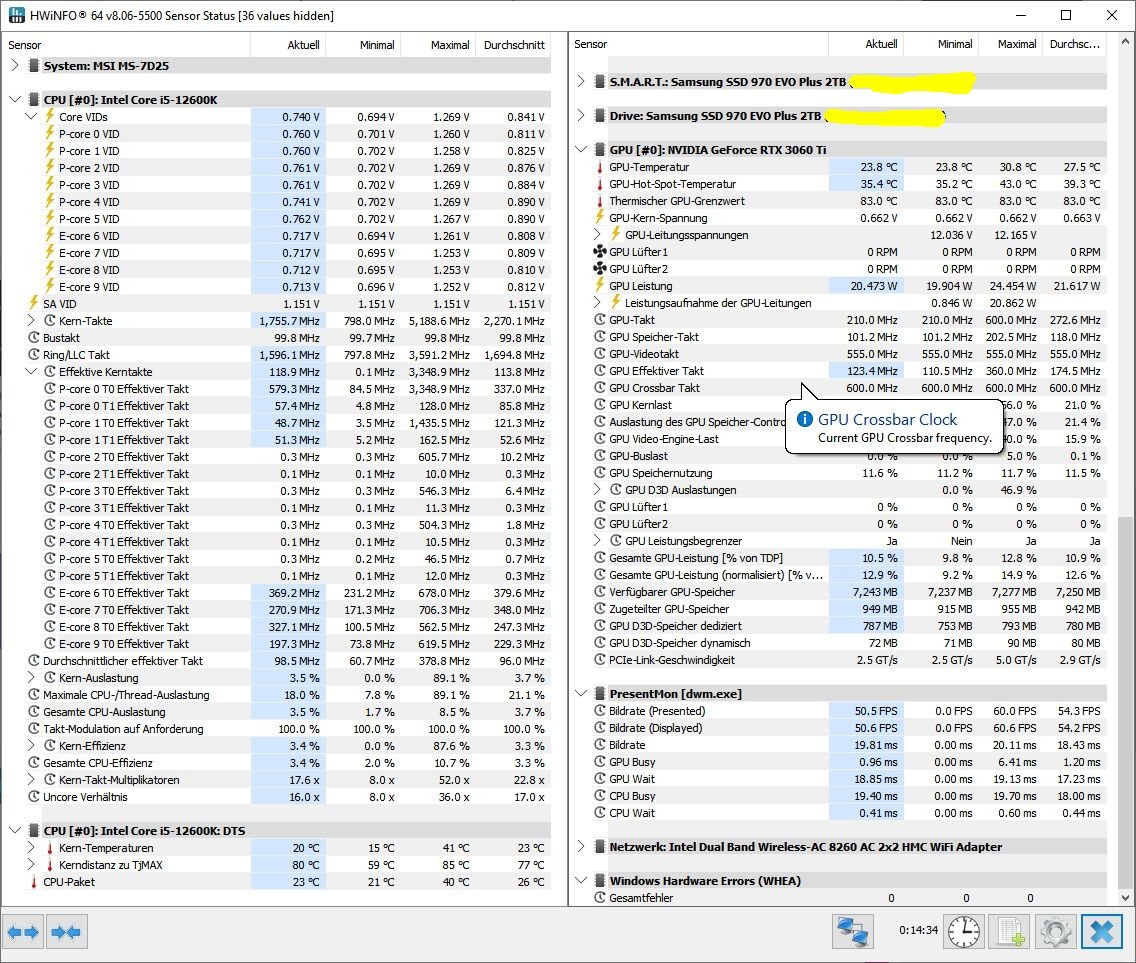Click the log file add icon

tap(1010, 932)
